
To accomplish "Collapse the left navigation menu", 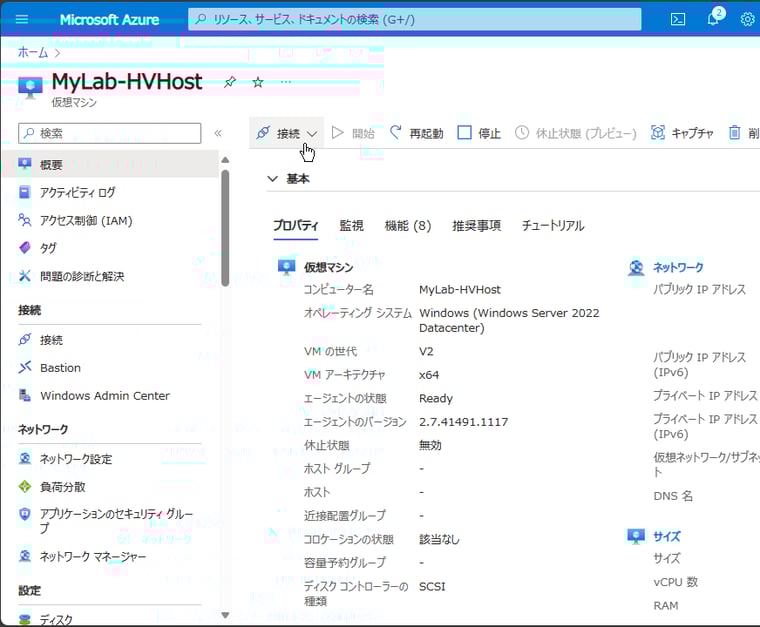I will click(x=218, y=133).
